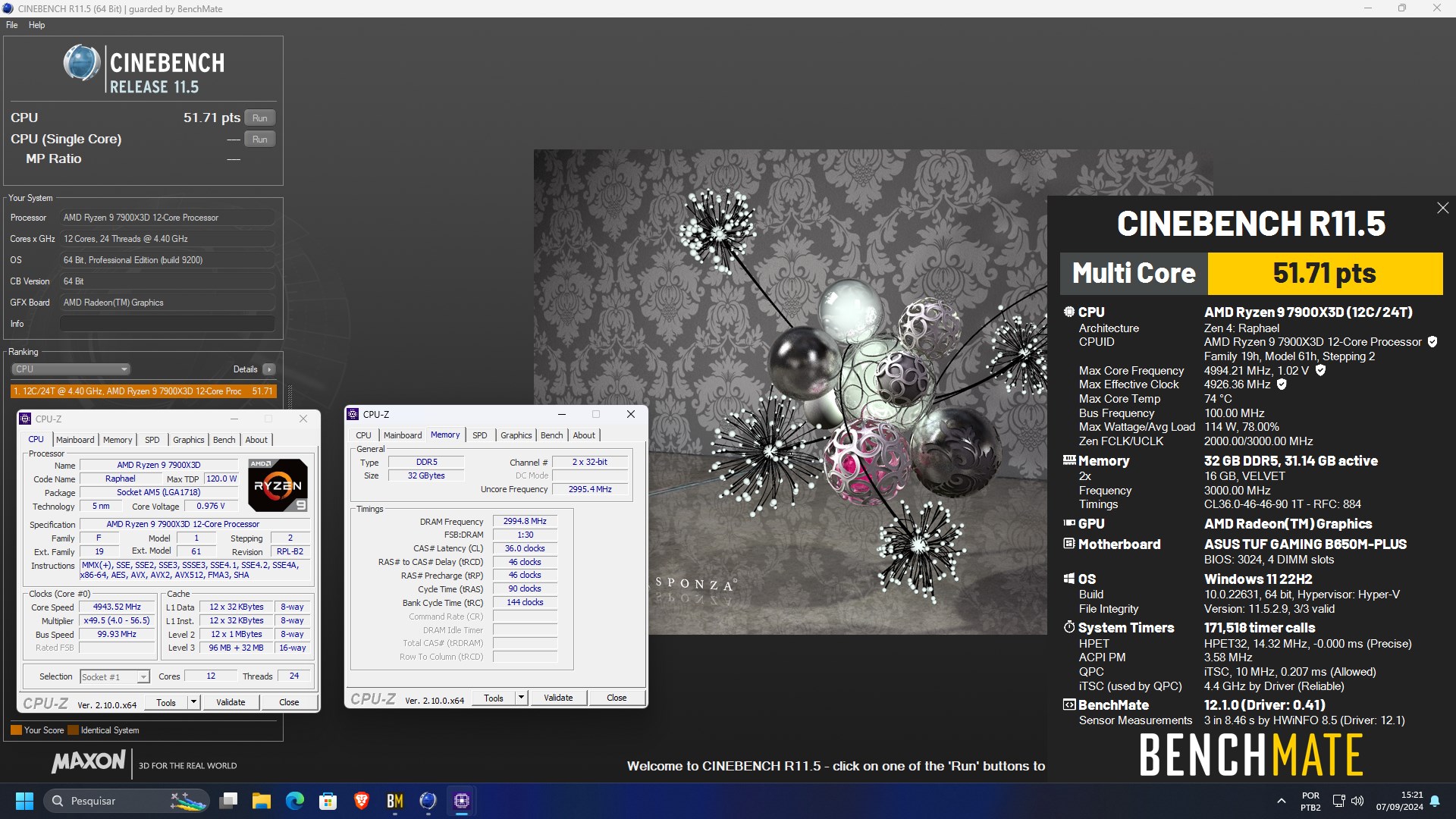Switch to CPU-Z taskbar icon

pyautogui.click(x=462, y=801)
